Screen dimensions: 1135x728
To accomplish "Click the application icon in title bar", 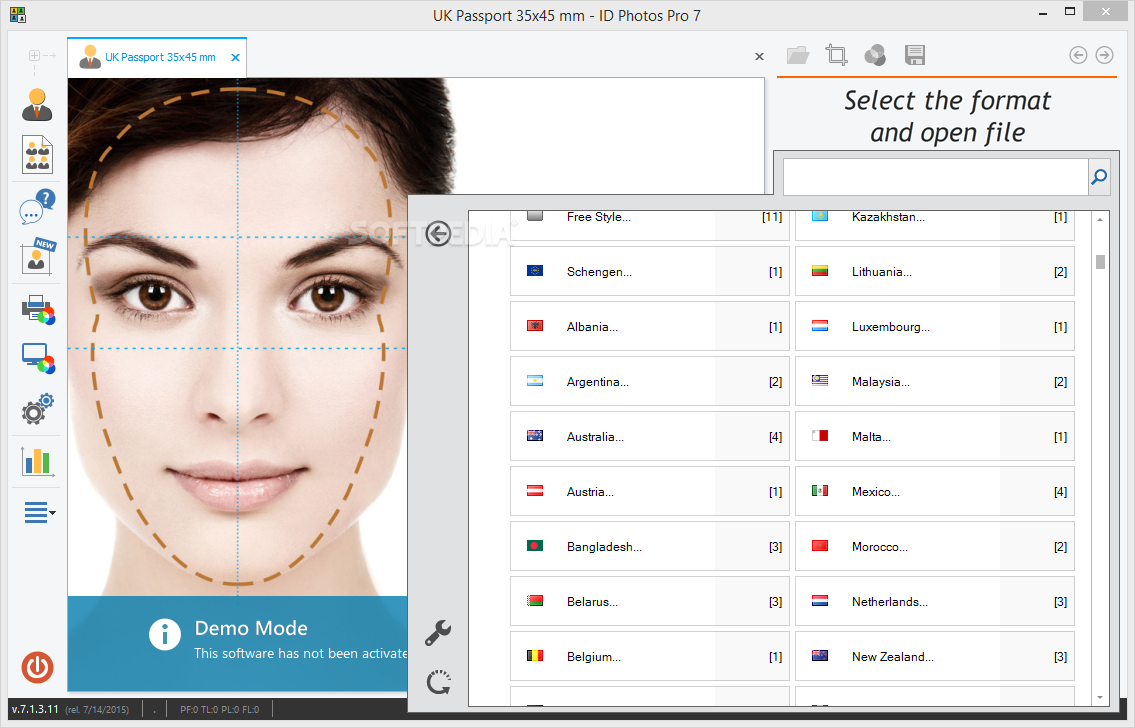I will (x=17, y=14).
